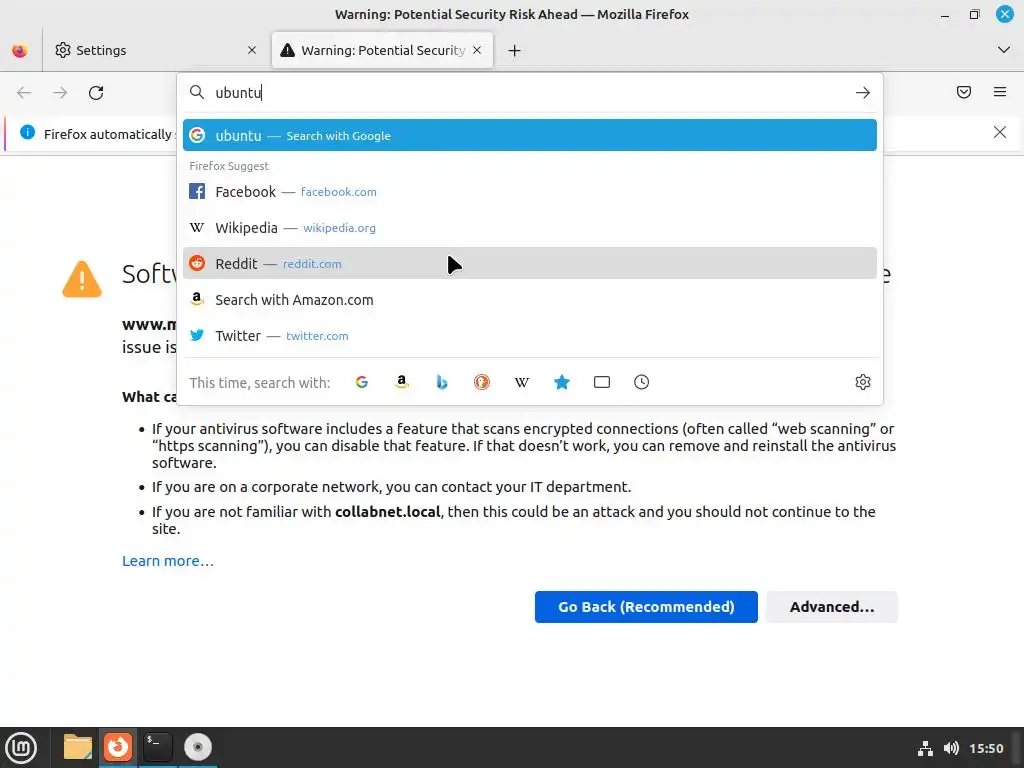Select the Facebook suggestion row

click(530, 191)
